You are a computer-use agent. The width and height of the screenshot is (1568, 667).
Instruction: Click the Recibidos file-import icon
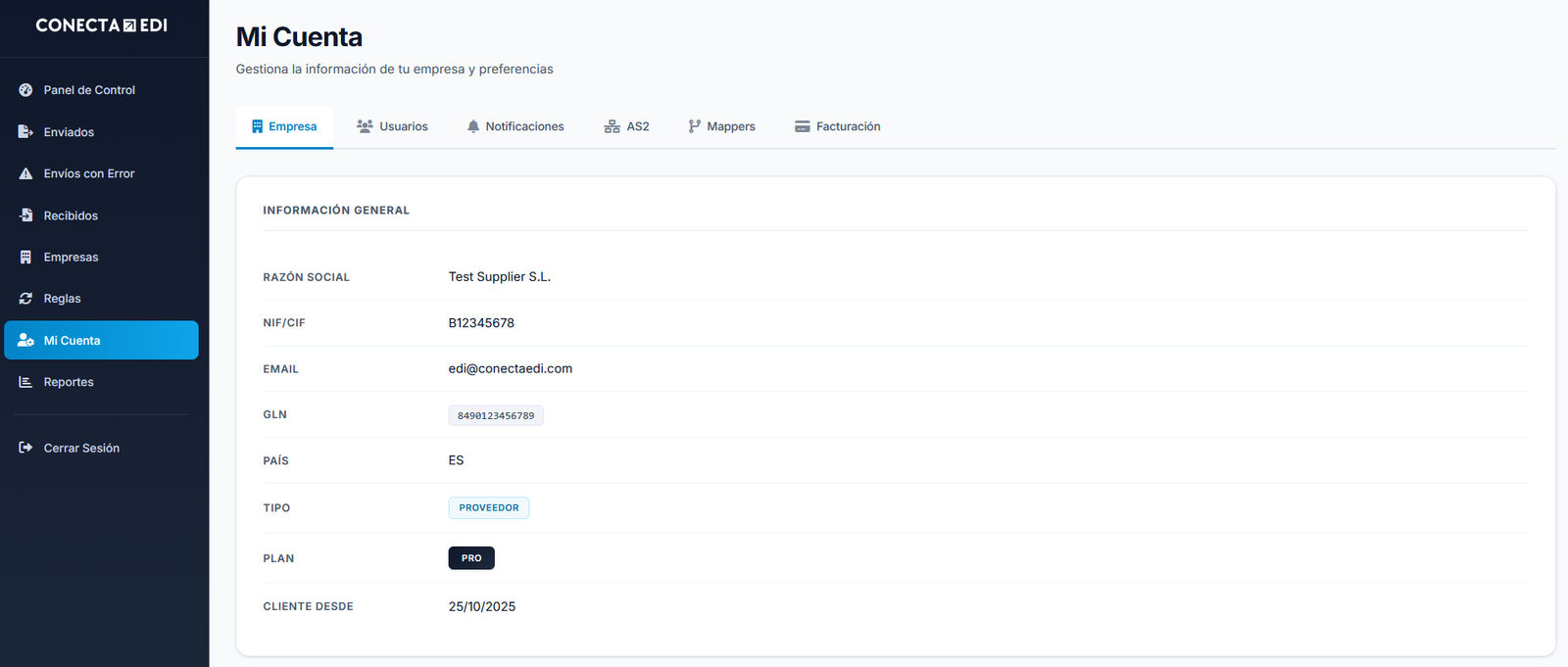coord(25,215)
